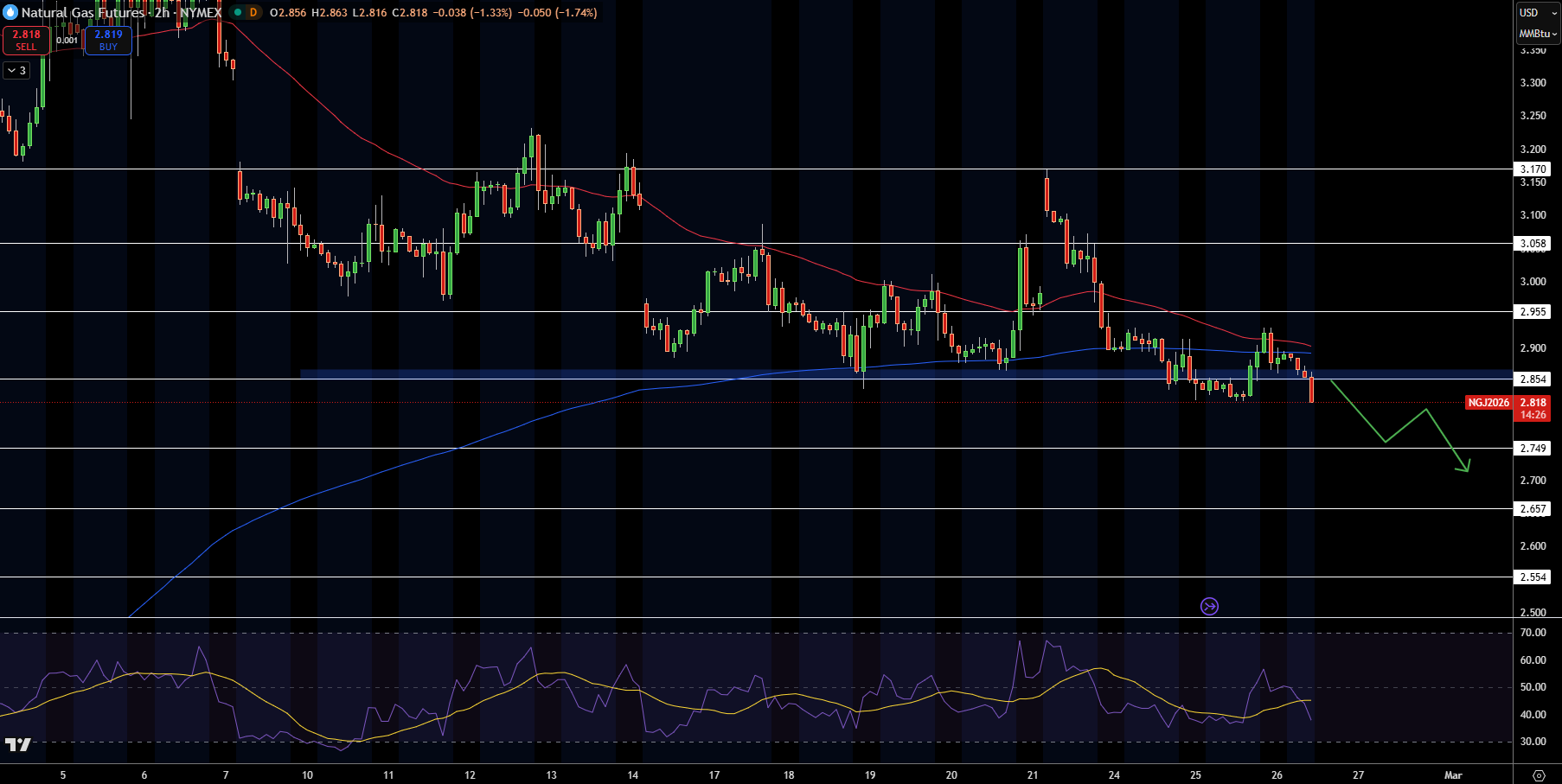Click the TradingView logo
The height and width of the screenshot is (784, 1562).
pyautogui.click(x=17, y=744)
